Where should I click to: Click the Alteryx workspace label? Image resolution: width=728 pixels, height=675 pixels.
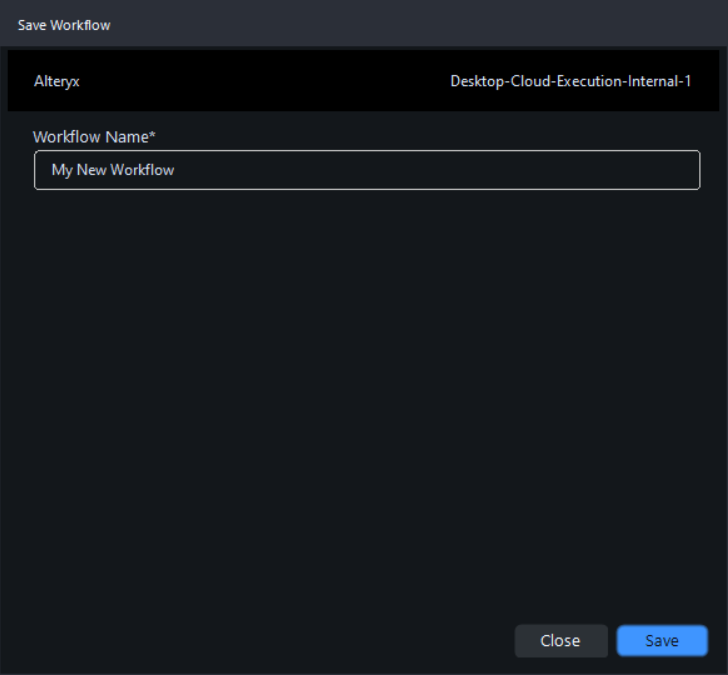[56, 82]
